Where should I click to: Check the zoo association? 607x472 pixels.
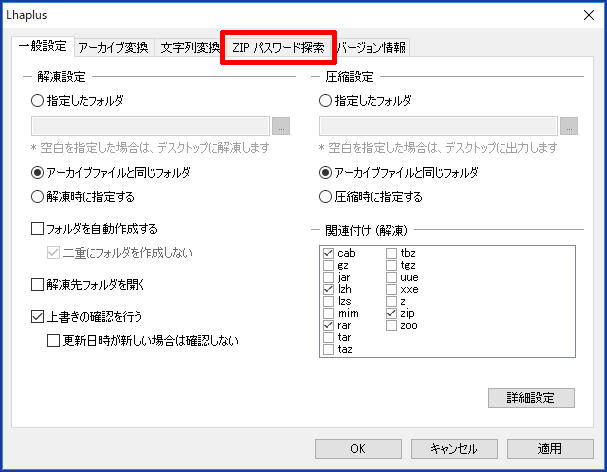click(x=391, y=325)
